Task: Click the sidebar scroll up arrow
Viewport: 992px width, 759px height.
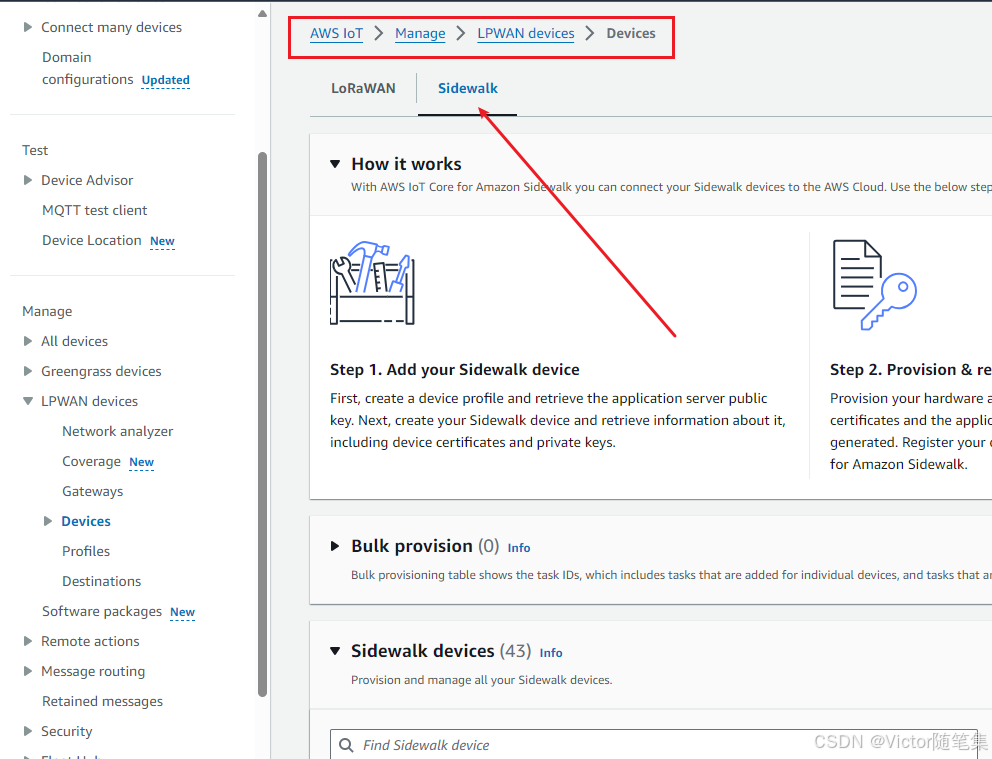Action: (x=263, y=13)
